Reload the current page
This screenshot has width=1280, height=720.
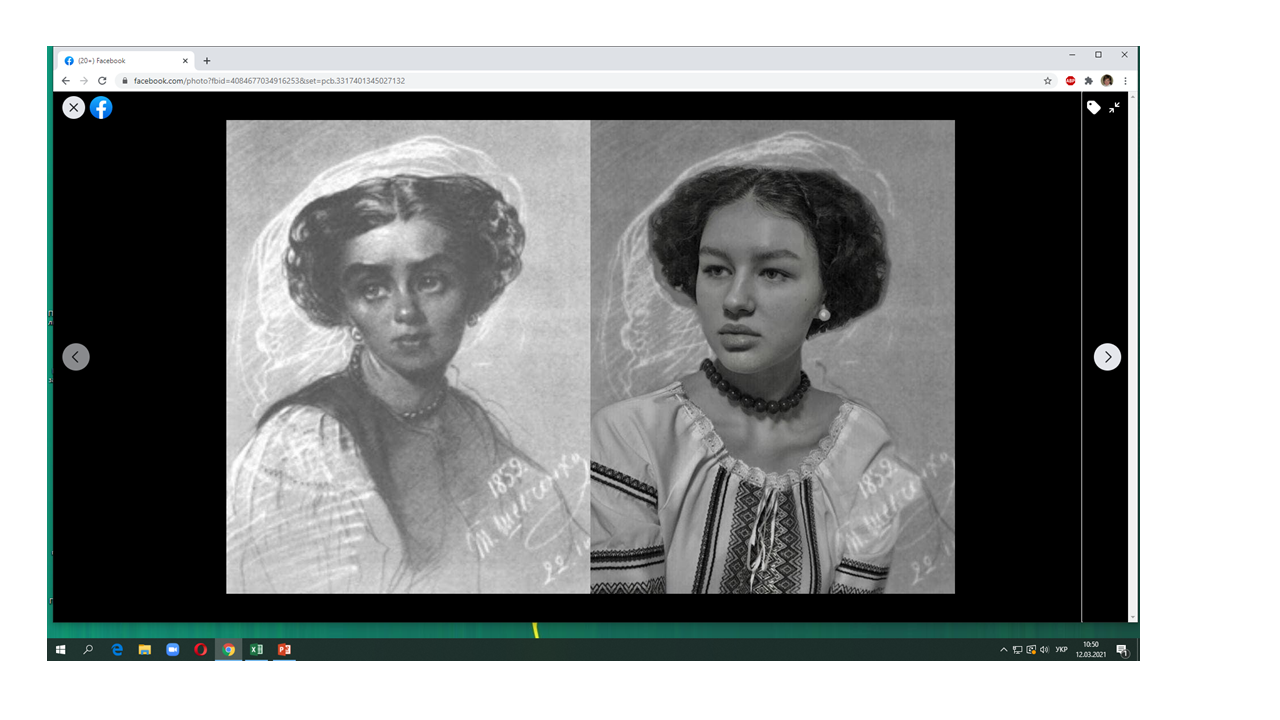click(102, 81)
